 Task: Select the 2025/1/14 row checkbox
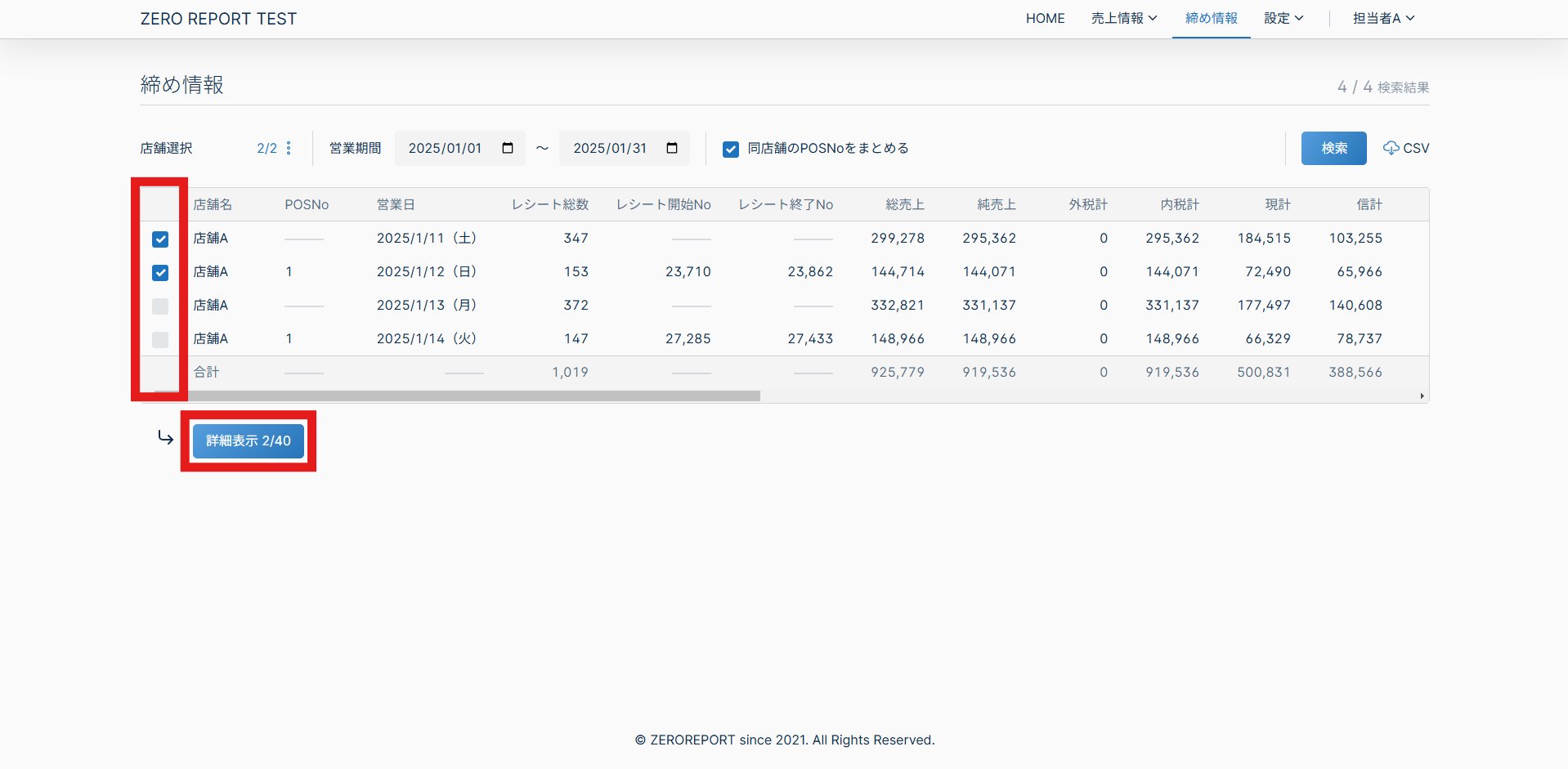[x=160, y=340]
